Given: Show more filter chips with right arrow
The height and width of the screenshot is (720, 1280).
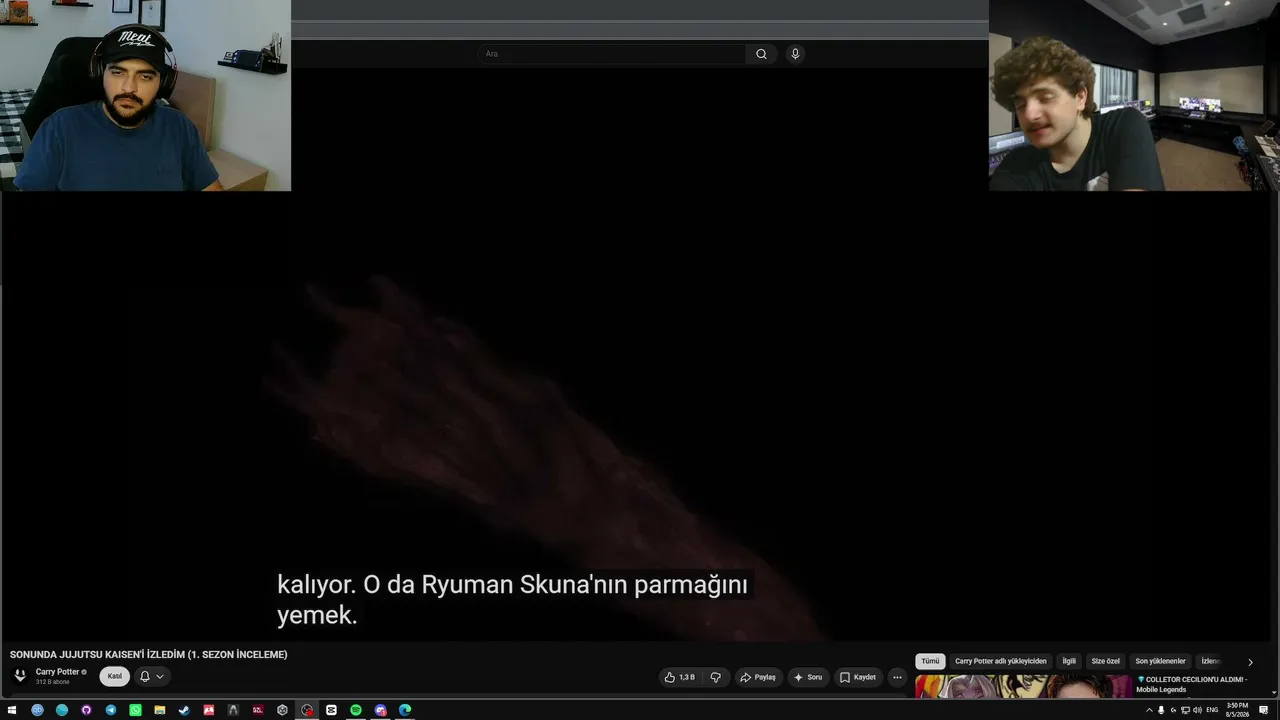Looking at the screenshot, I should tap(1250, 662).
